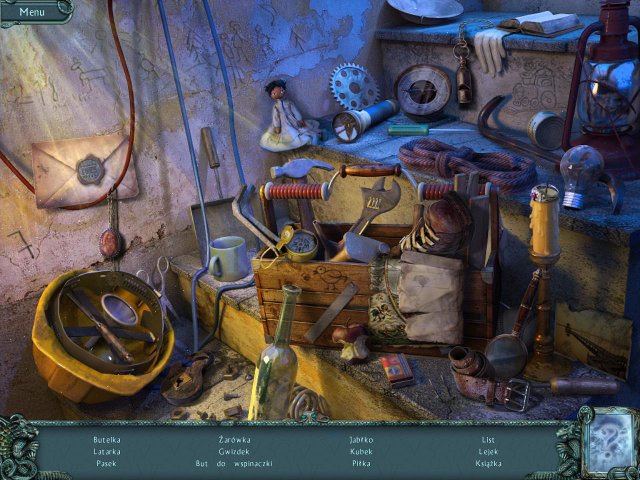Select 'Piłka' in the item list
Screen dimensions: 640x480
(x=361, y=464)
